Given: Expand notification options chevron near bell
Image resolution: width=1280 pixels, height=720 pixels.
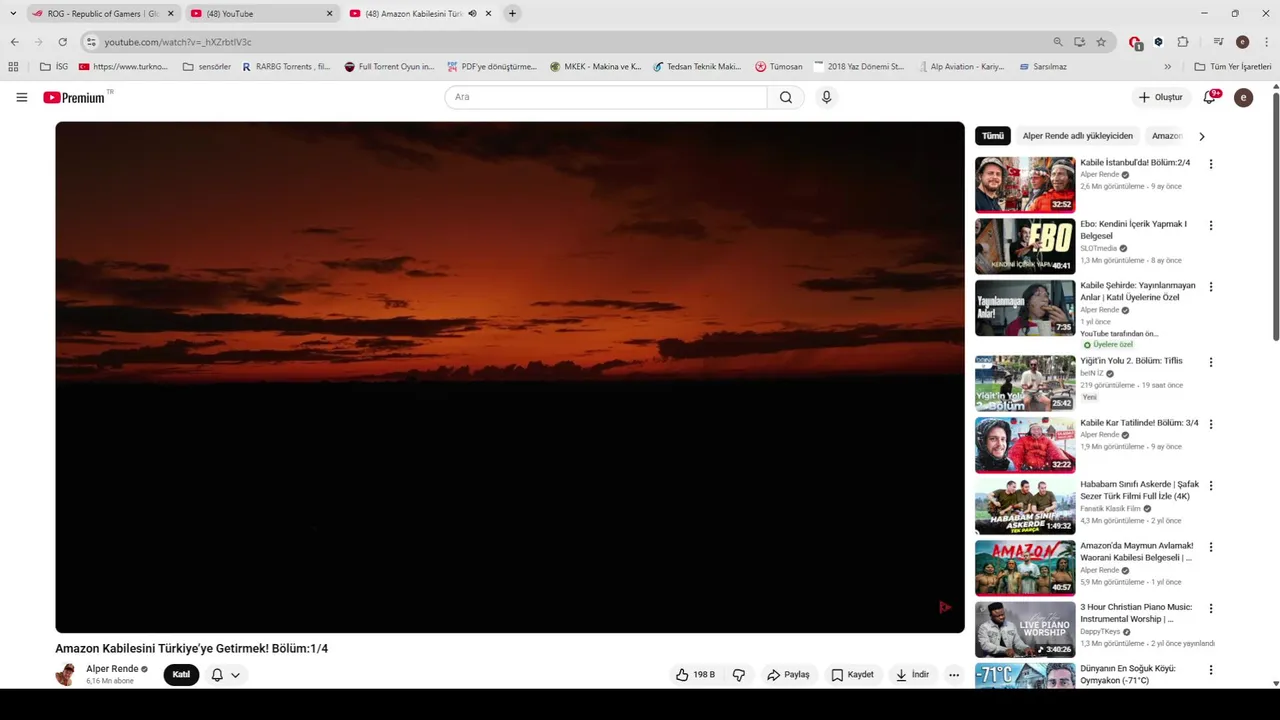Looking at the screenshot, I should point(235,675).
